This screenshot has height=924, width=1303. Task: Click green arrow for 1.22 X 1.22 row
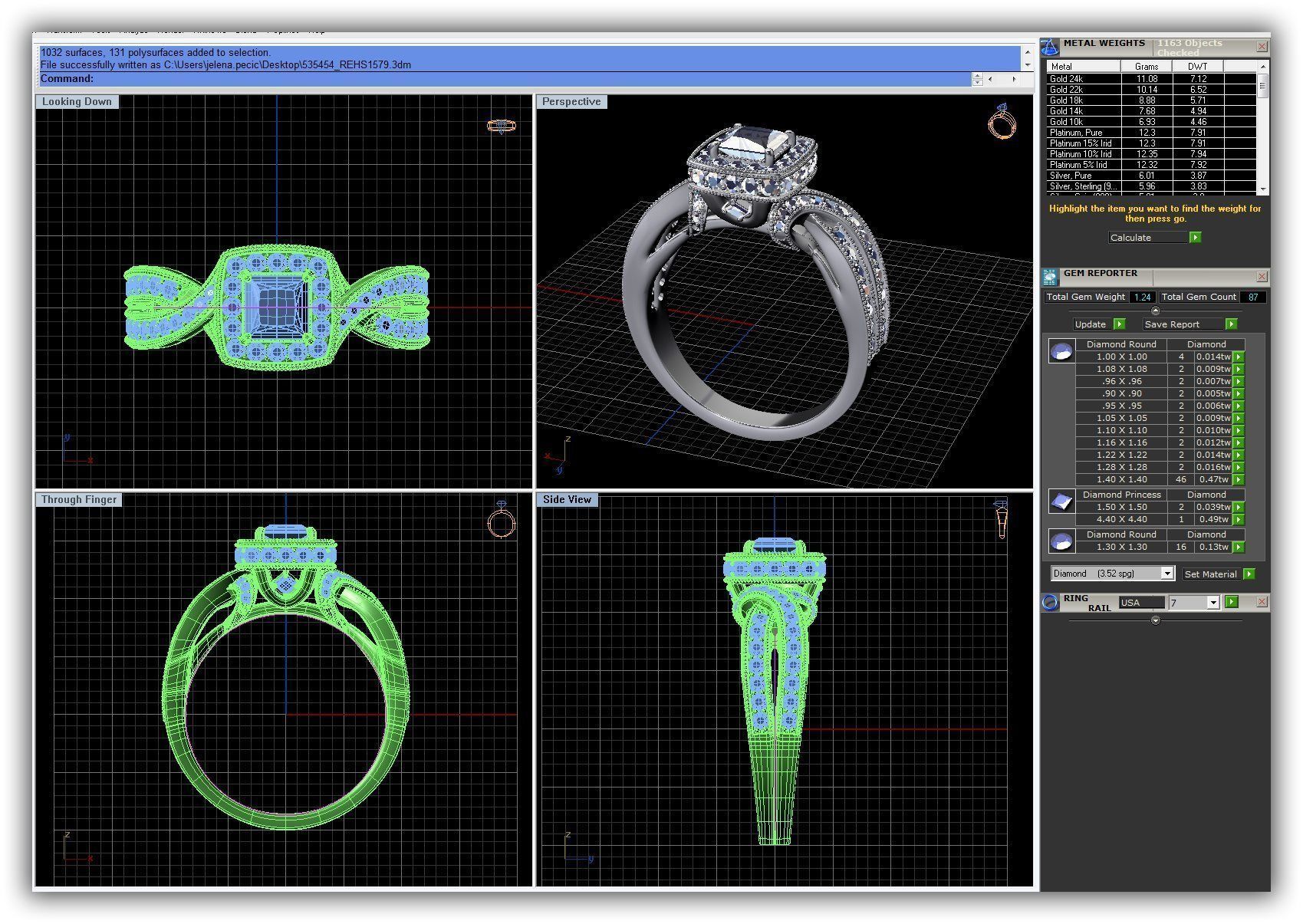1238,455
